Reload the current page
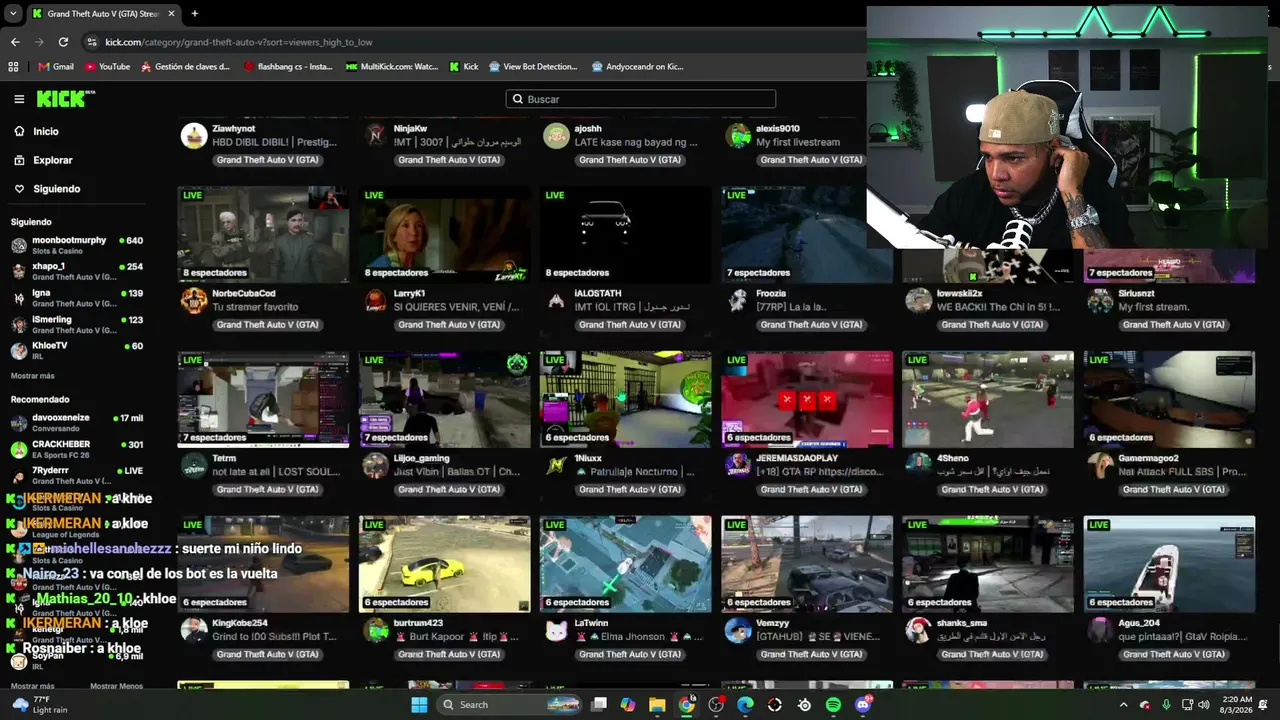 (63, 42)
